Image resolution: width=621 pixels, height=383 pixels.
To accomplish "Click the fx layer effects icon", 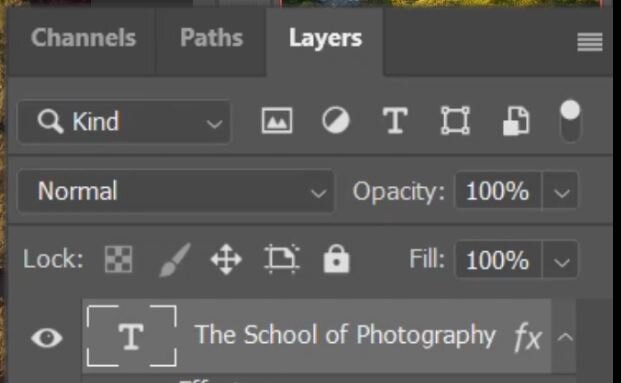I will click(x=528, y=337).
